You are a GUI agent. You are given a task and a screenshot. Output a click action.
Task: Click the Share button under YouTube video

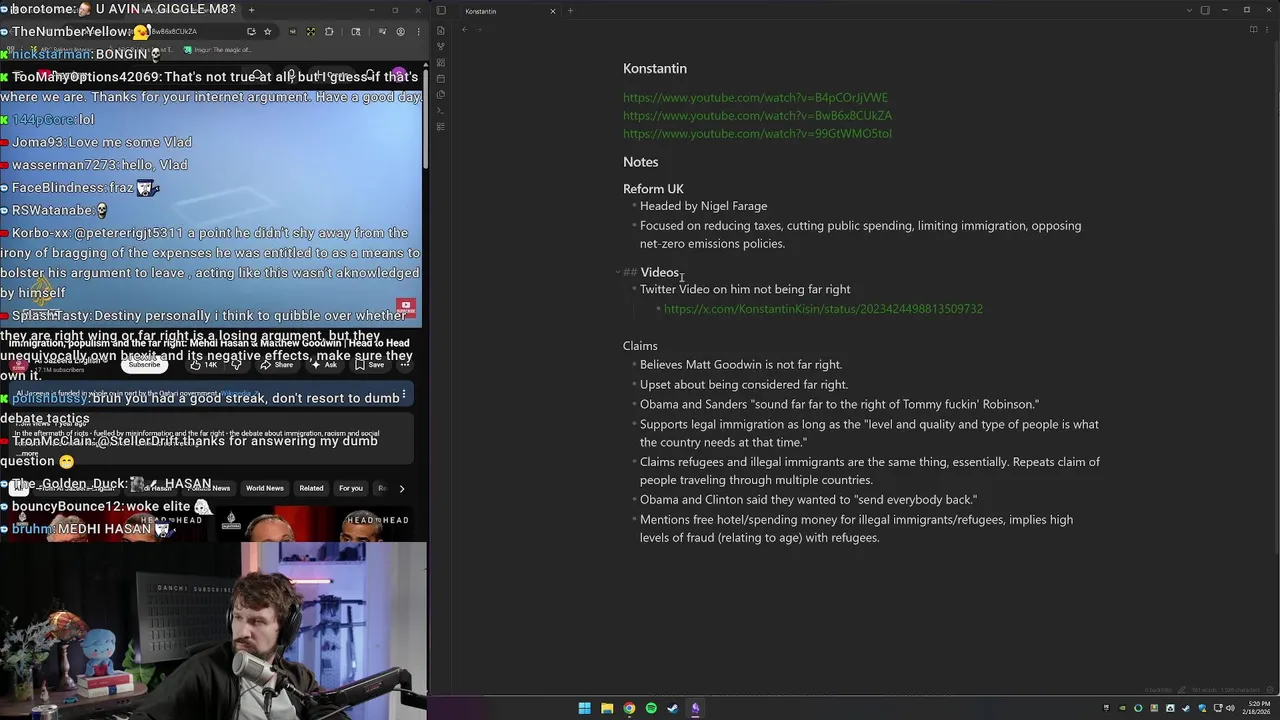[277, 365]
